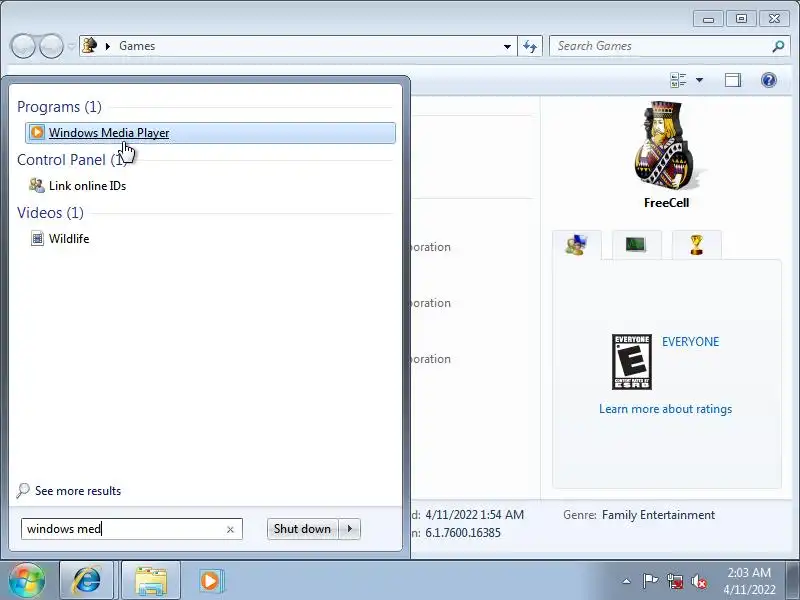Click the version 6.1.7600.16385 value

(x=463, y=533)
